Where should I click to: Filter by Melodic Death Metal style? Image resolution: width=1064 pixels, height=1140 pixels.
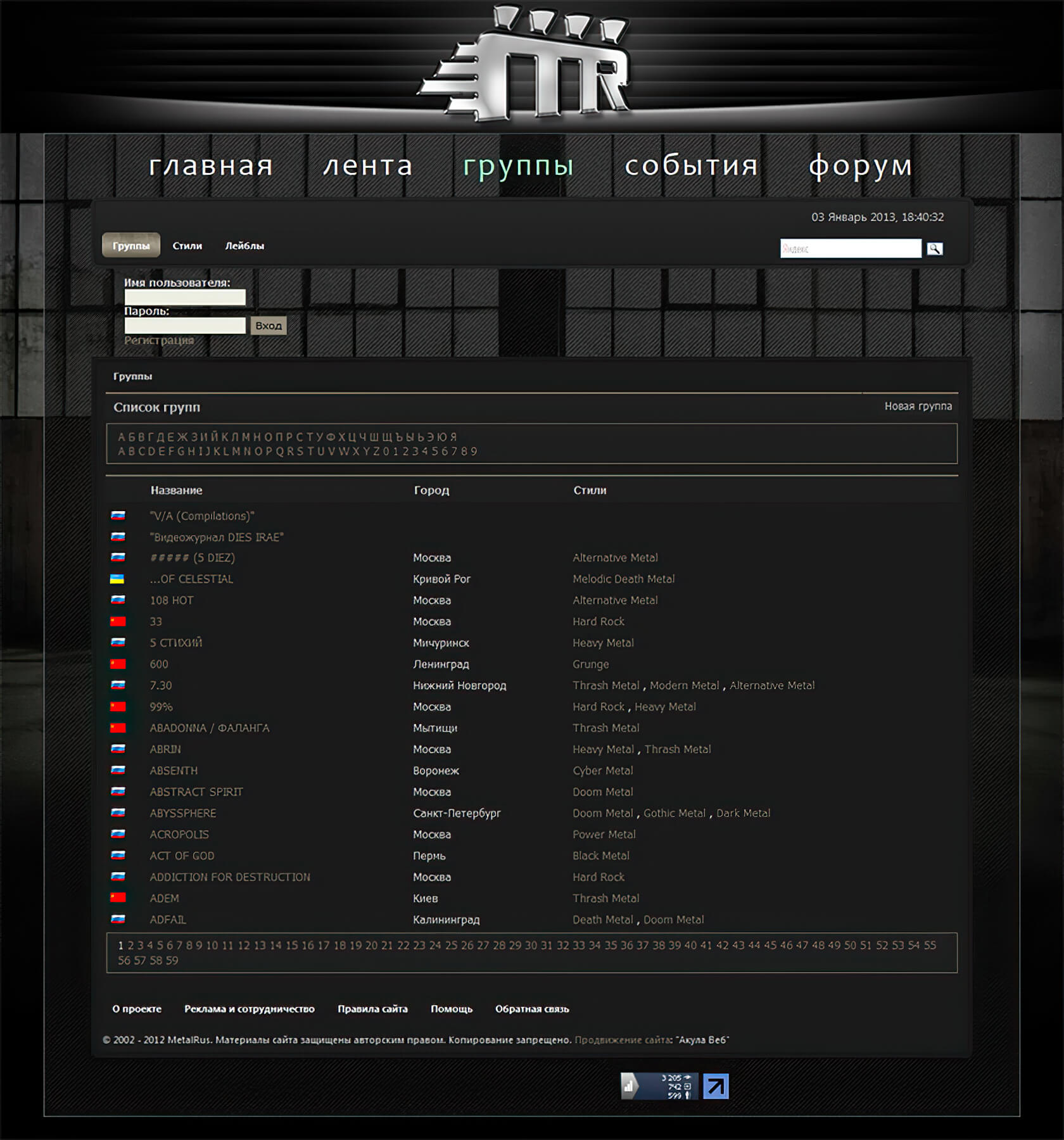[x=623, y=579]
